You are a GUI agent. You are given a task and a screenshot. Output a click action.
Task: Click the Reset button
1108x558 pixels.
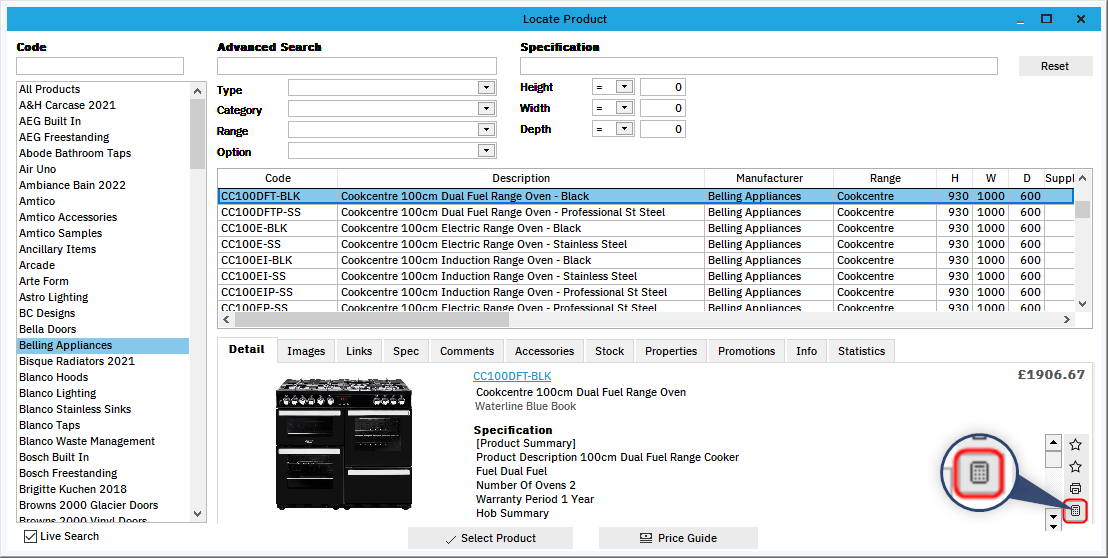point(1055,66)
